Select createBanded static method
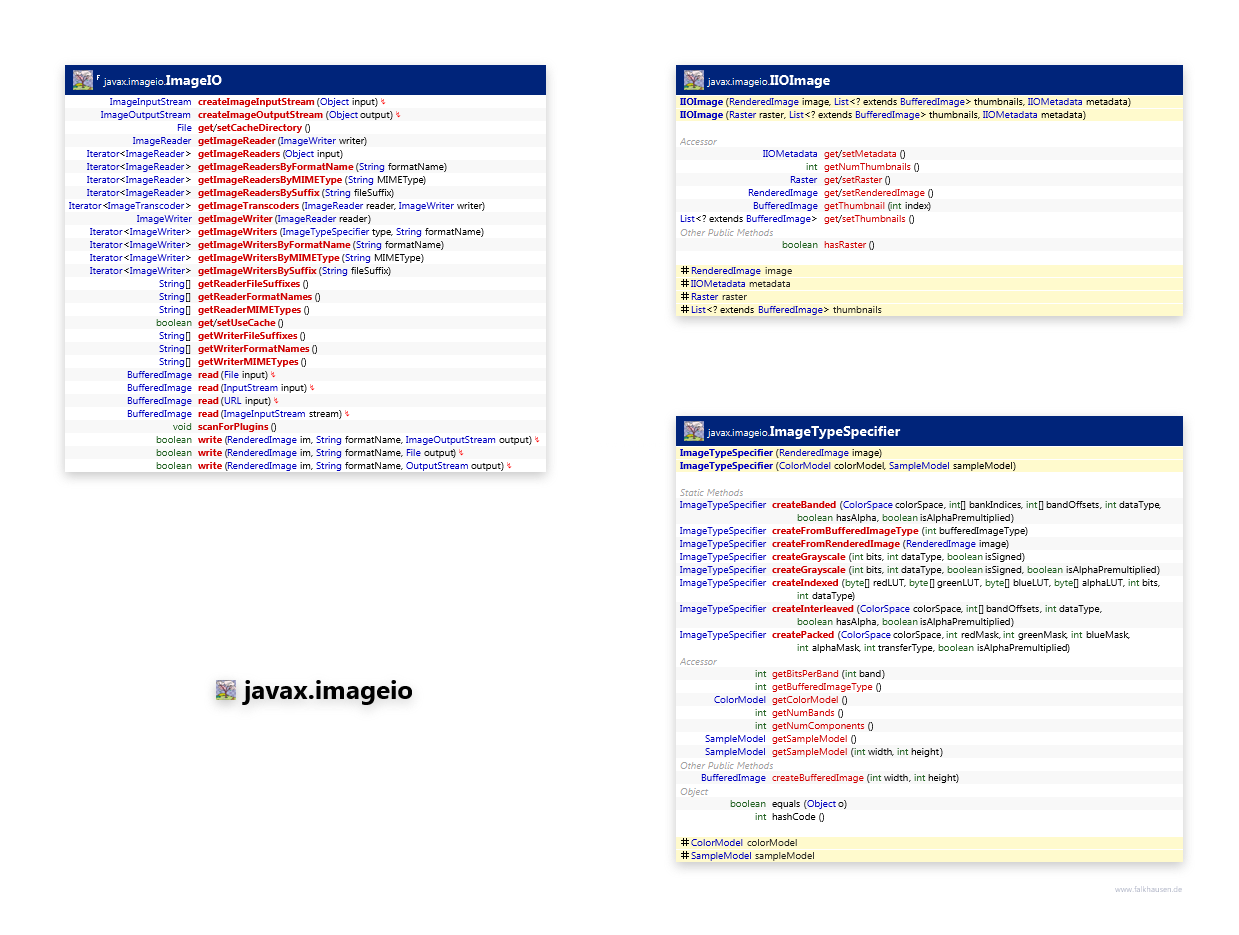 804,505
